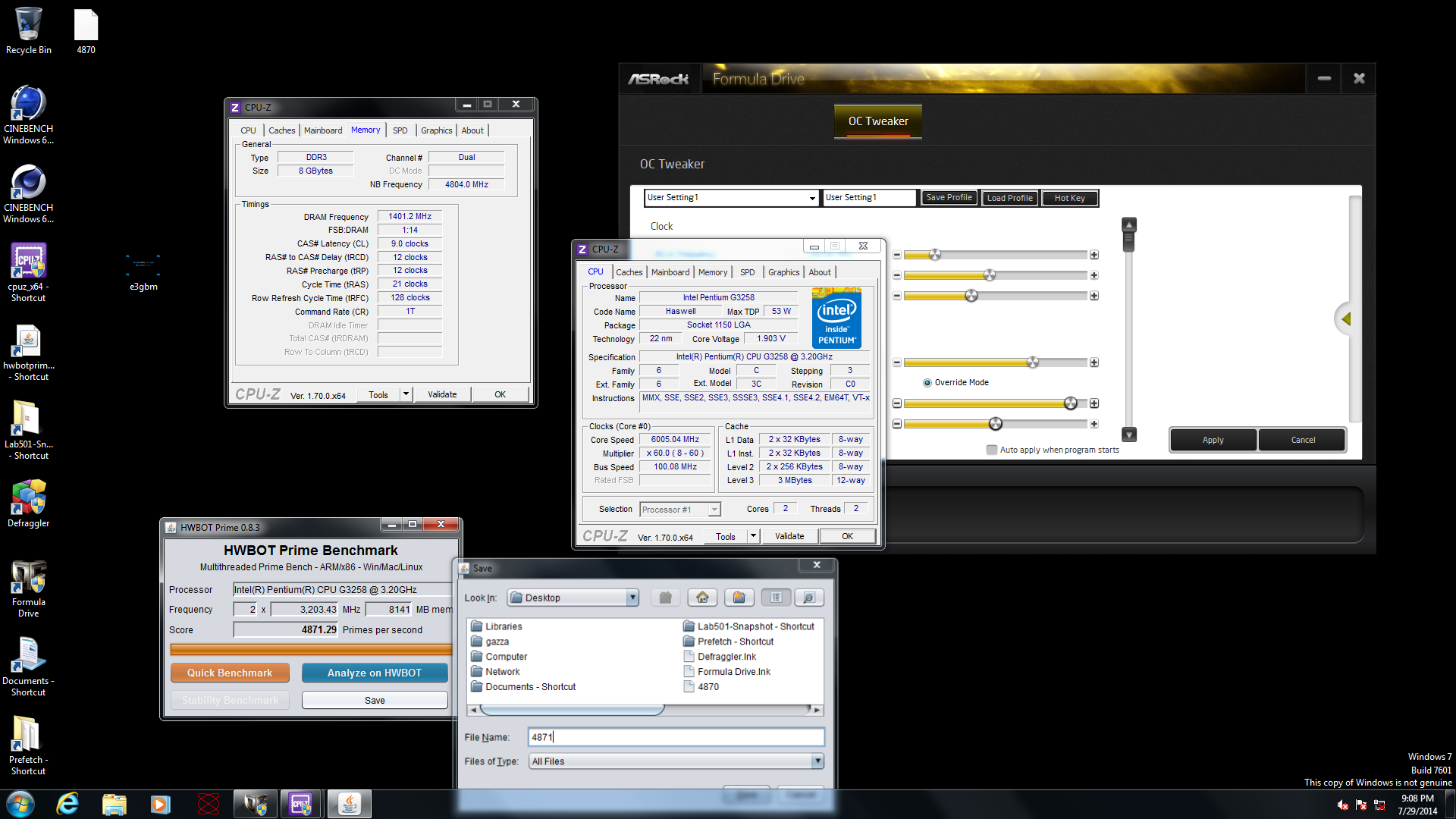Open the Tools dropdown arrow in the front CPU-Z window

point(753,536)
